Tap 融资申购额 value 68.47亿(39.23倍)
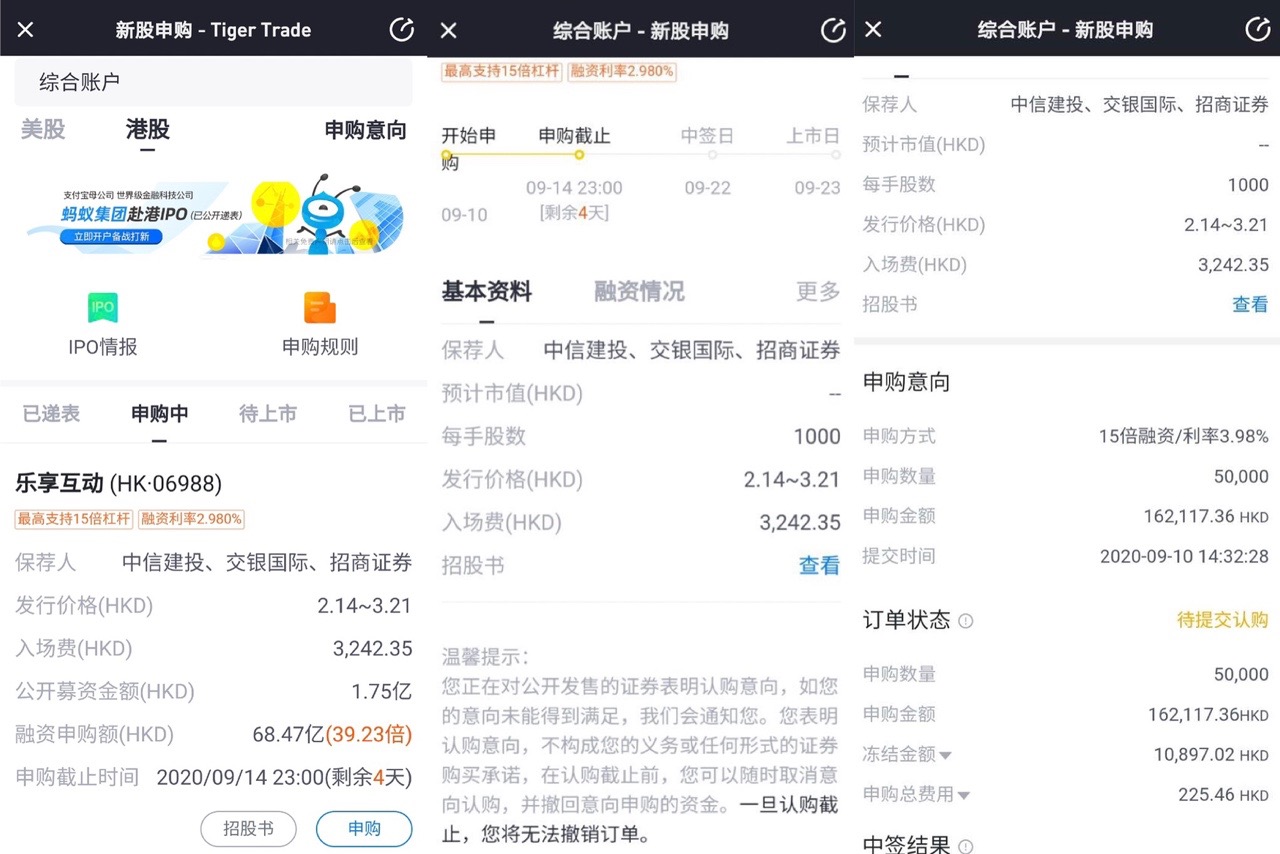 tap(332, 734)
